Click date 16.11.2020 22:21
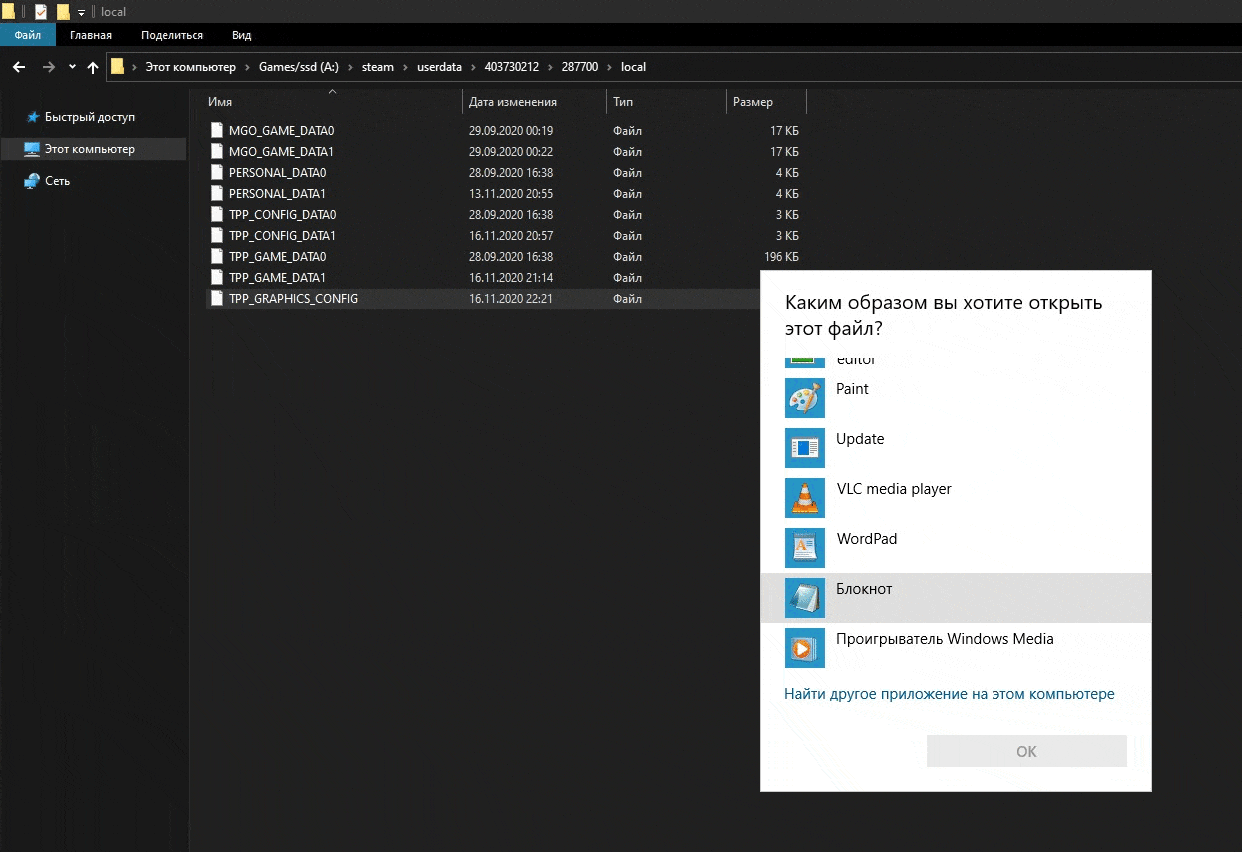This screenshot has height=852, width=1242. tap(511, 298)
